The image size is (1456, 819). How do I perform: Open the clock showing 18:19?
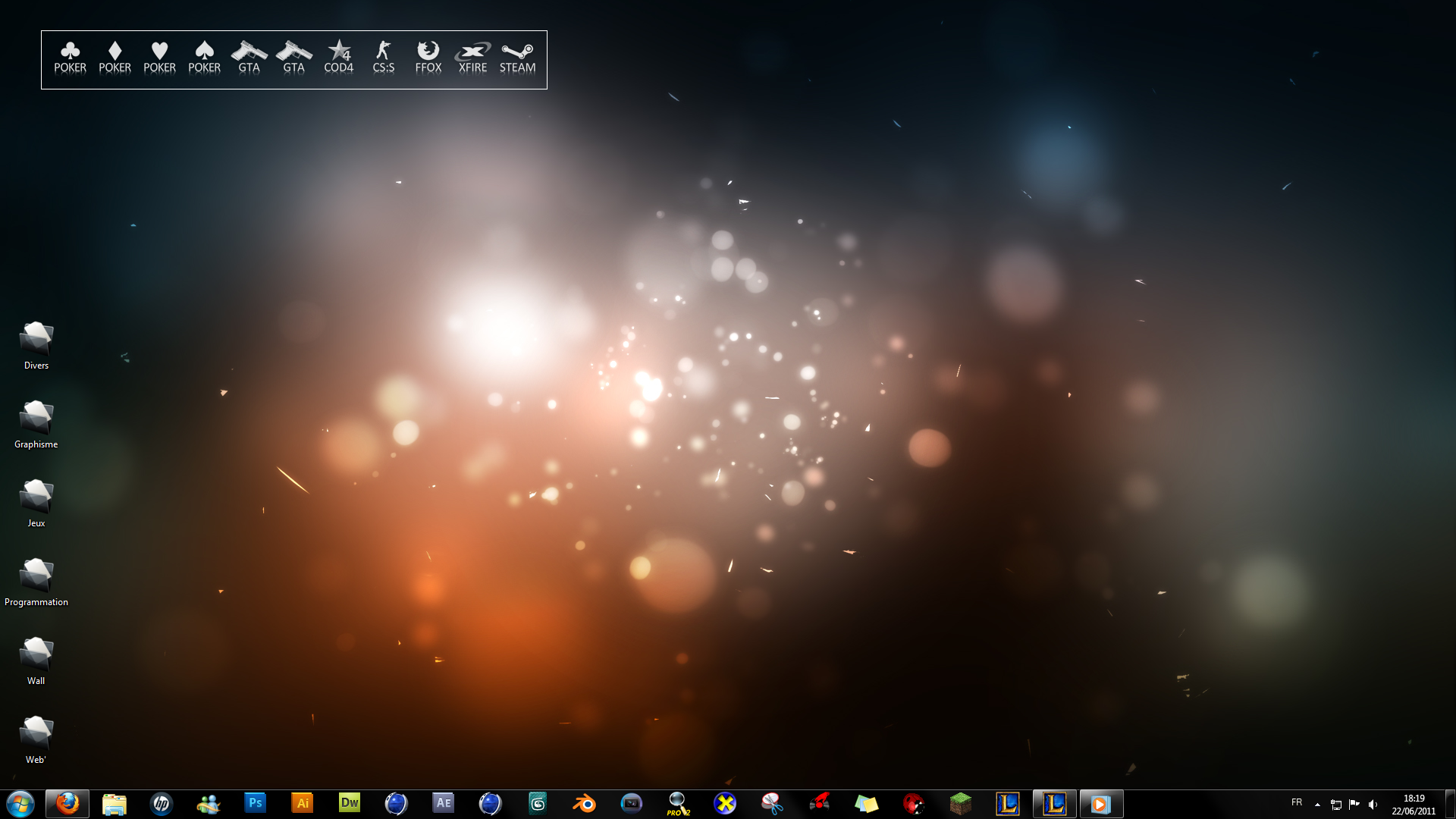click(x=1414, y=805)
